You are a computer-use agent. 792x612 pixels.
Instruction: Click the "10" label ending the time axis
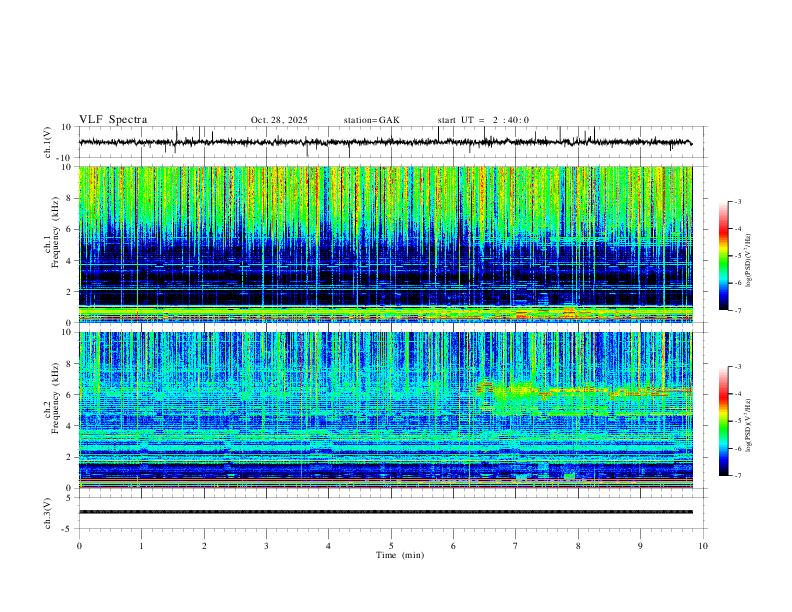tap(703, 546)
